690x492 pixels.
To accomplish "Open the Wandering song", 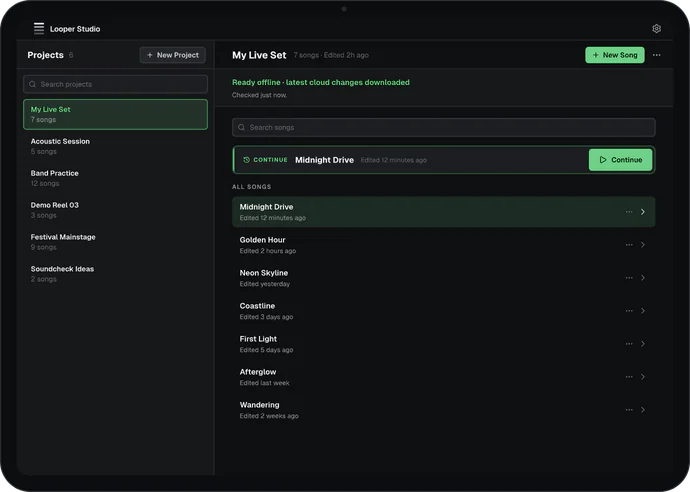I will pyautogui.click(x=444, y=410).
